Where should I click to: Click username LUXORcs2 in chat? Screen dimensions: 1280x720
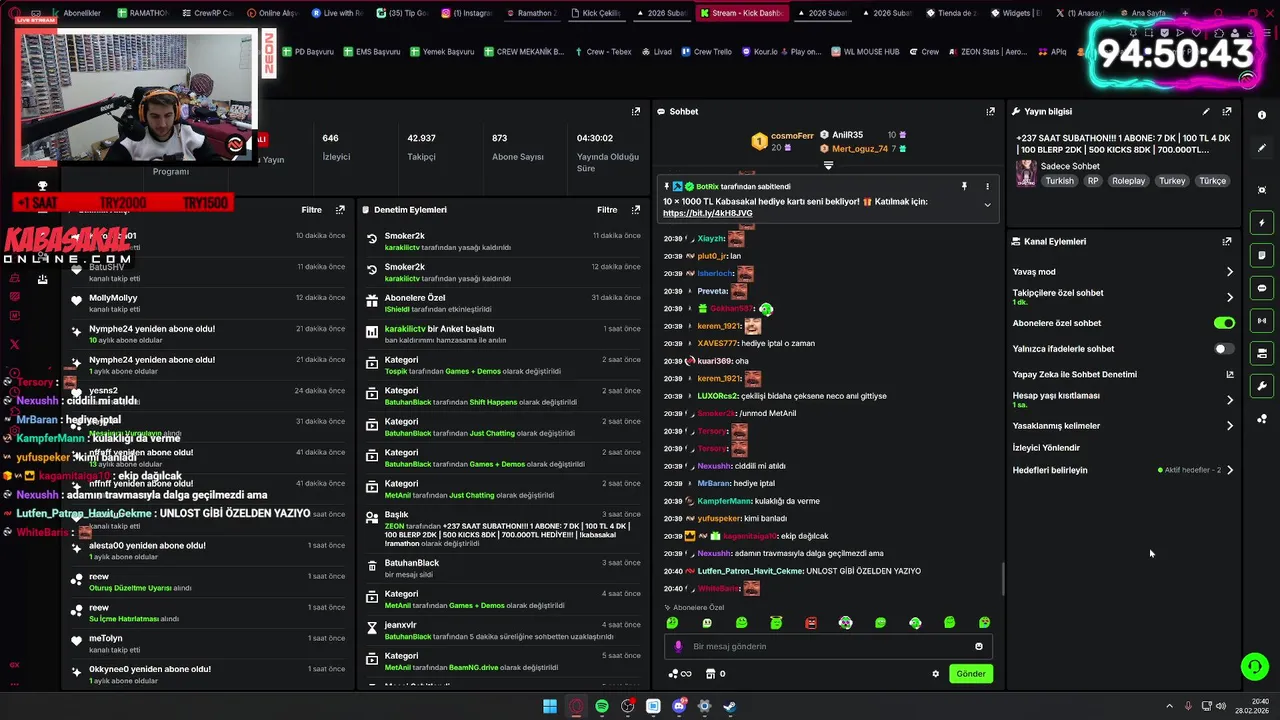pos(717,396)
